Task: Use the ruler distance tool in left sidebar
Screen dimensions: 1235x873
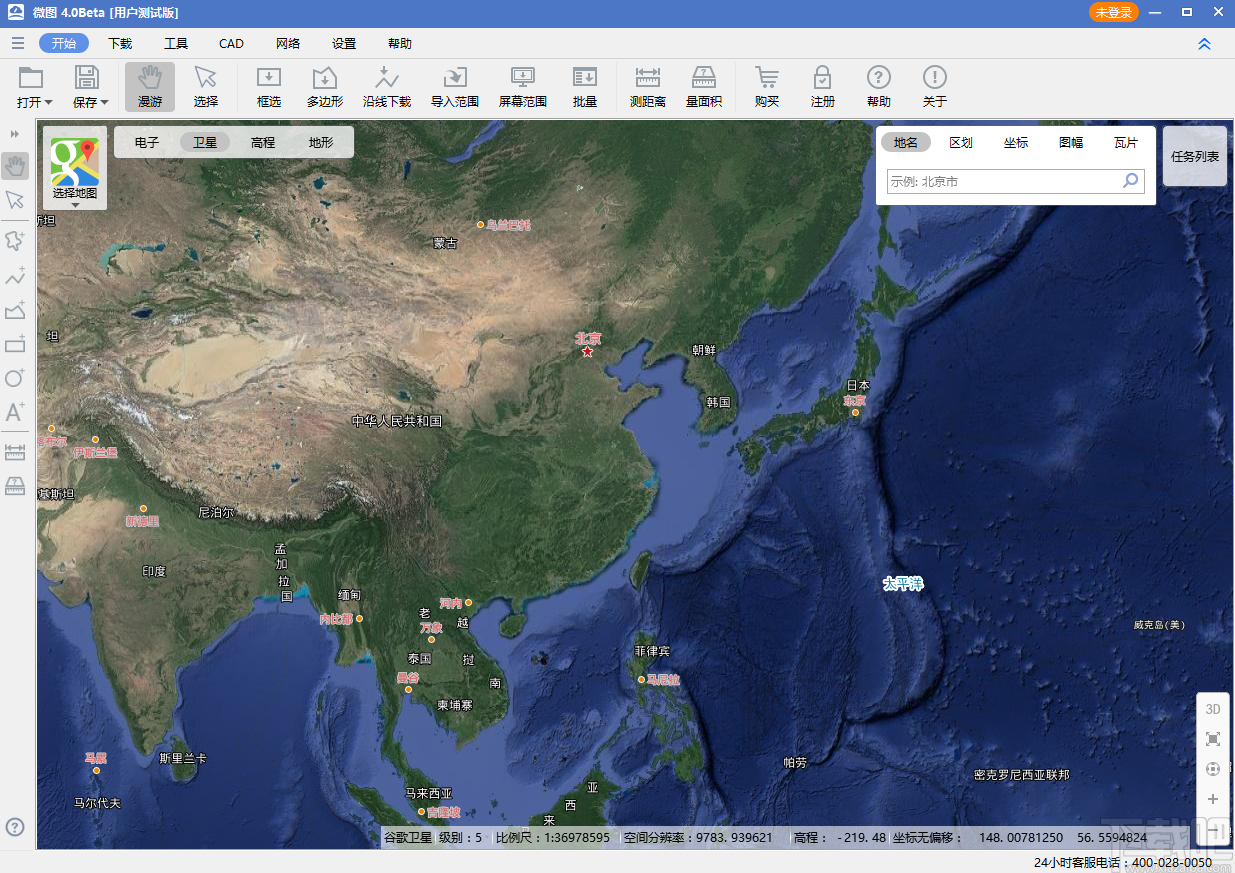Action: (15, 452)
